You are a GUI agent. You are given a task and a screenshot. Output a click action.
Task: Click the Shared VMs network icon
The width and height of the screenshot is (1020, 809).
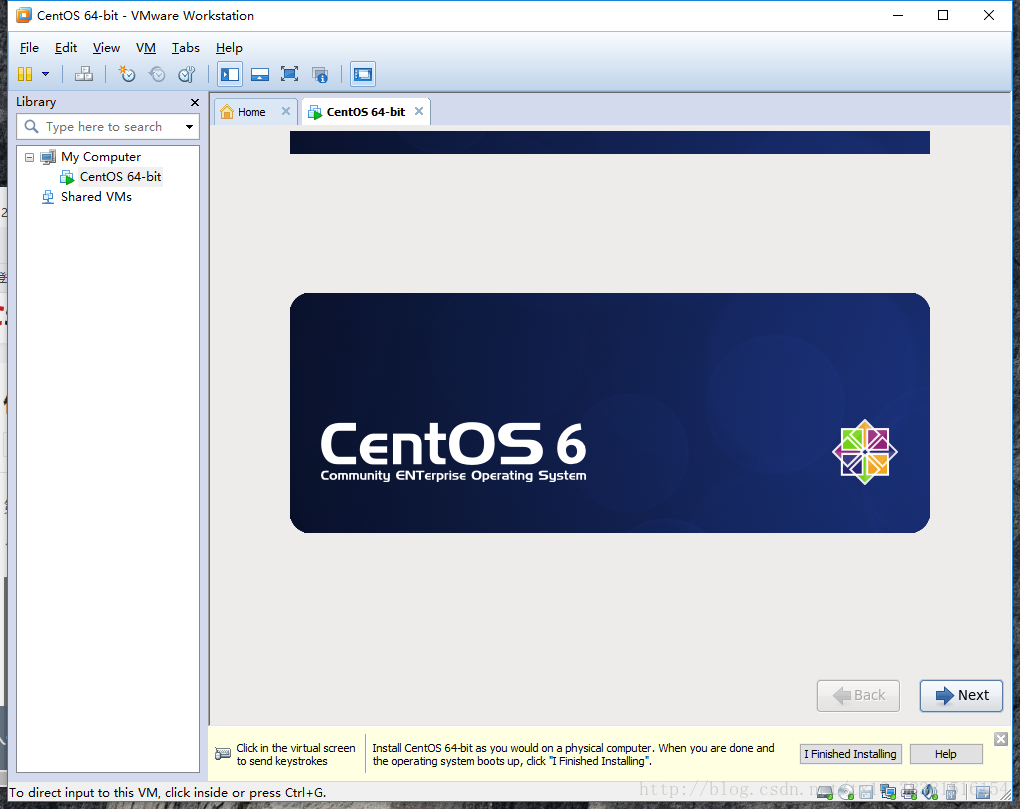click(48, 197)
